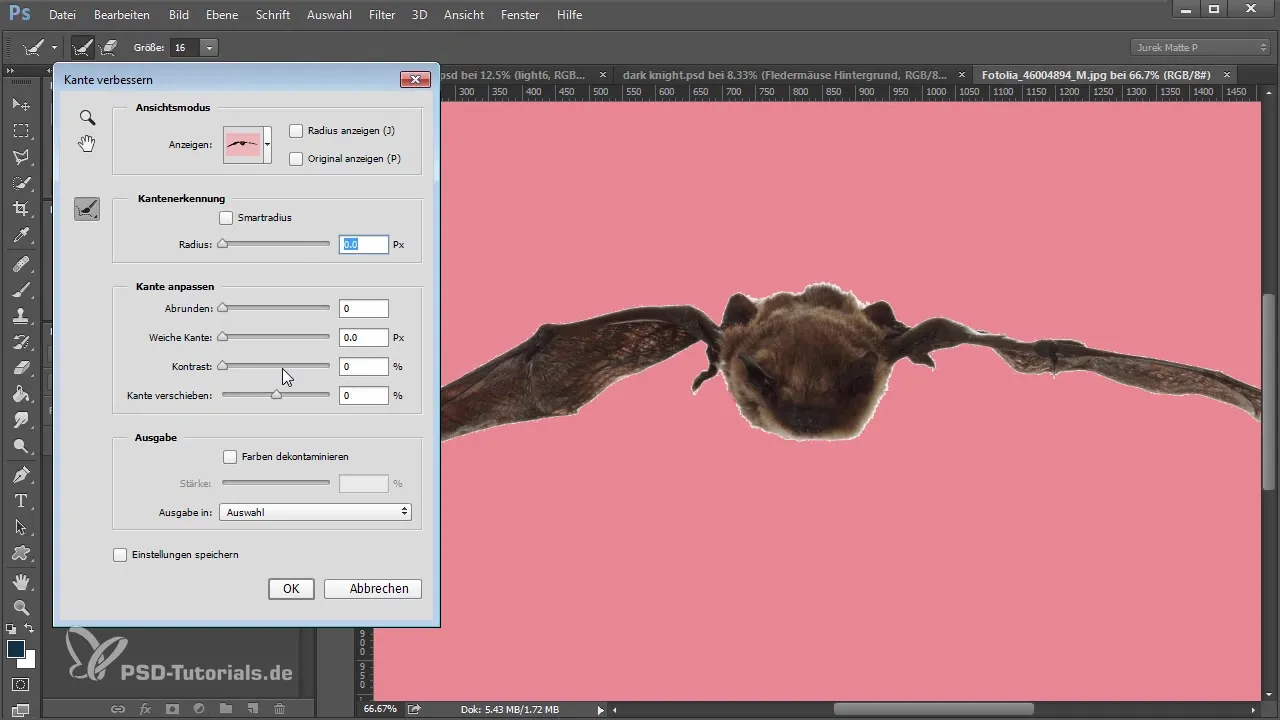This screenshot has height=720, width=1280.
Task: Open the Bearbeiten menu
Action: point(122,15)
